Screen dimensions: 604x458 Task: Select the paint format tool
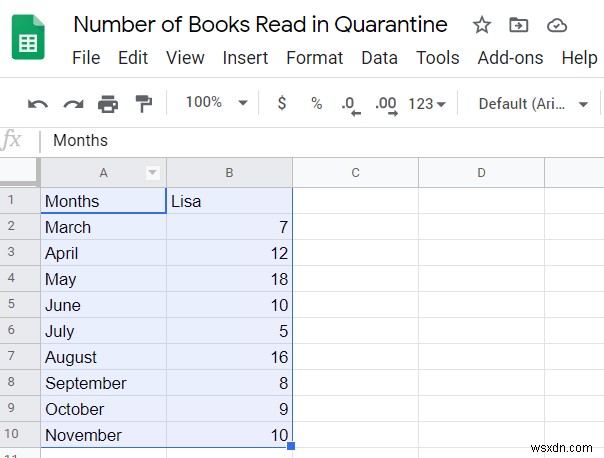(143, 103)
